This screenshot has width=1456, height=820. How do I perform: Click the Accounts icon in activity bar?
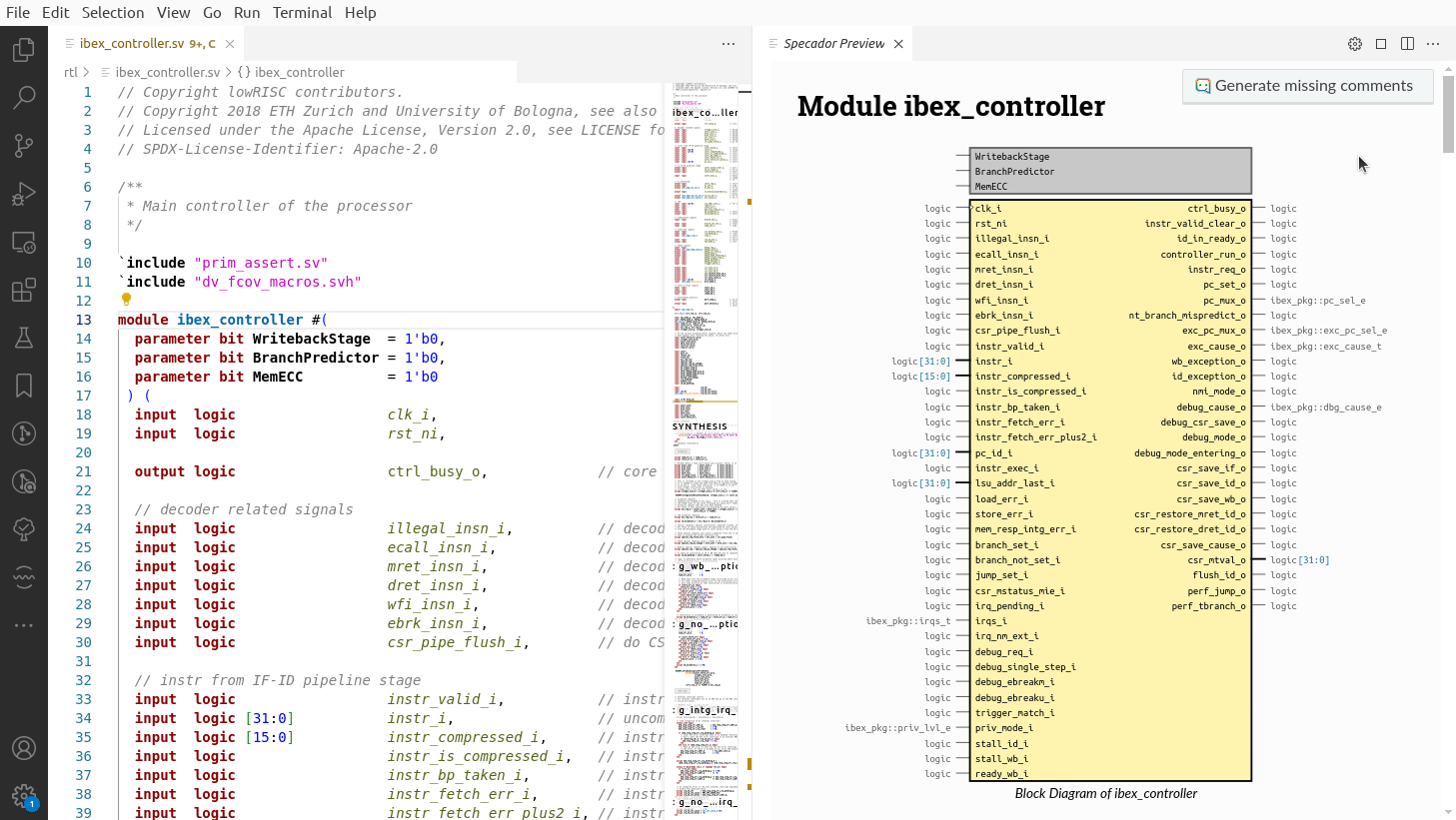point(24,748)
